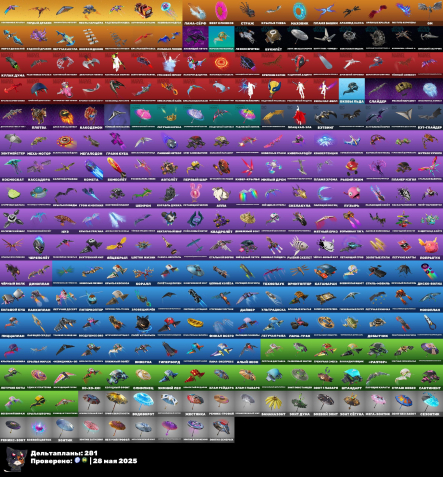Click the jellyfish glider on gold background
The height and width of the screenshot is (477, 443).
[169, 11]
